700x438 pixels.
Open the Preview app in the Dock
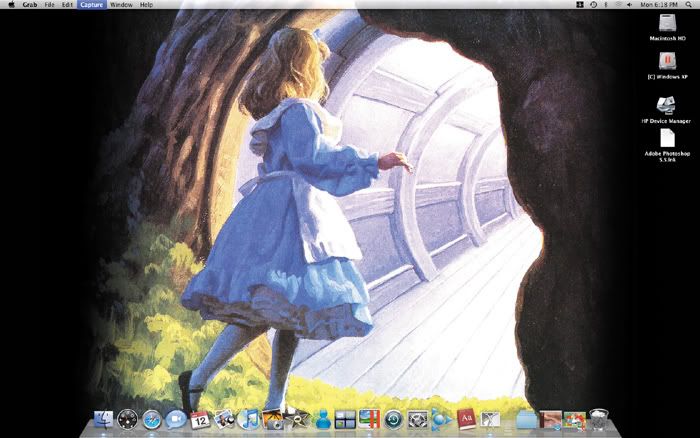[x=224, y=420]
